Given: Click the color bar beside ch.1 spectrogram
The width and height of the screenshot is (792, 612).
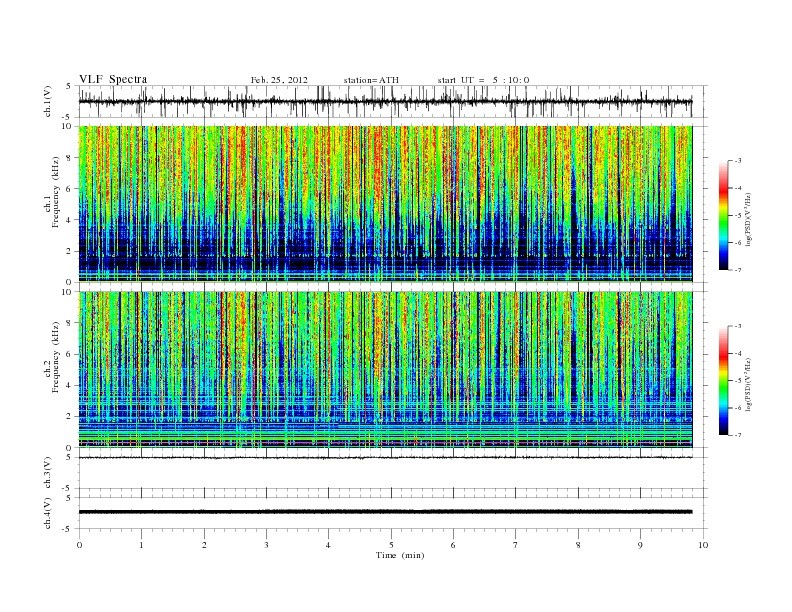Looking at the screenshot, I should pos(723,215).
